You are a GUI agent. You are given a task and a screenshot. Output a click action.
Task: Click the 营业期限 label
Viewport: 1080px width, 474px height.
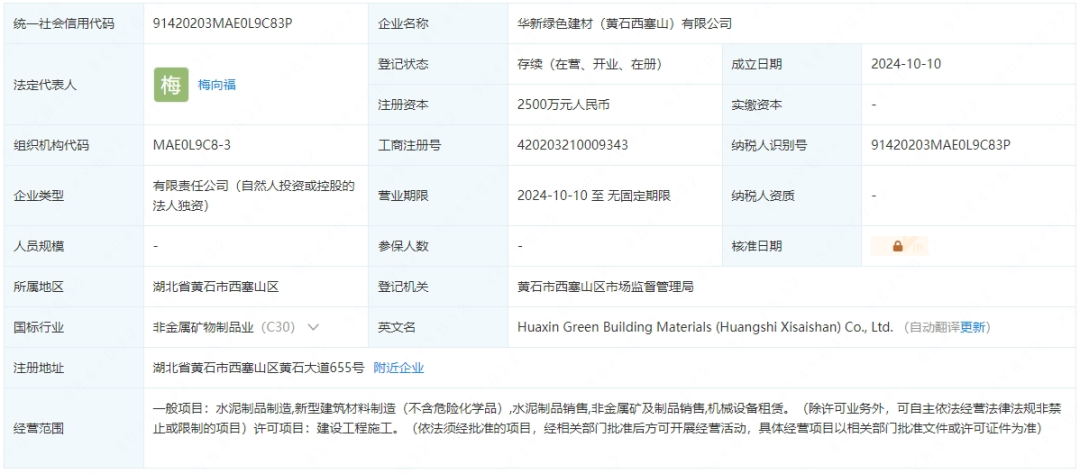(x=403, y=196)
